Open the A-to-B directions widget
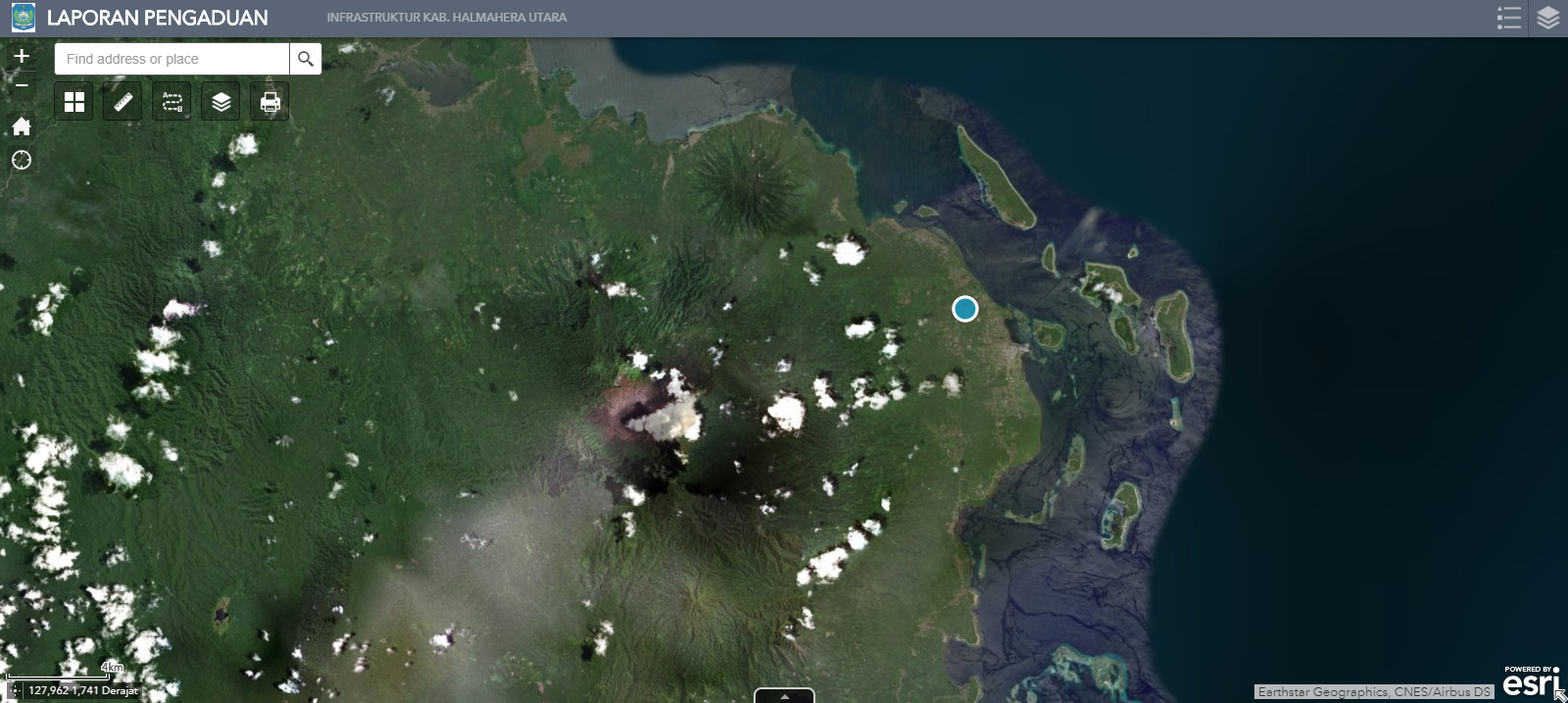1568x703 pixels. click(172, 102)
